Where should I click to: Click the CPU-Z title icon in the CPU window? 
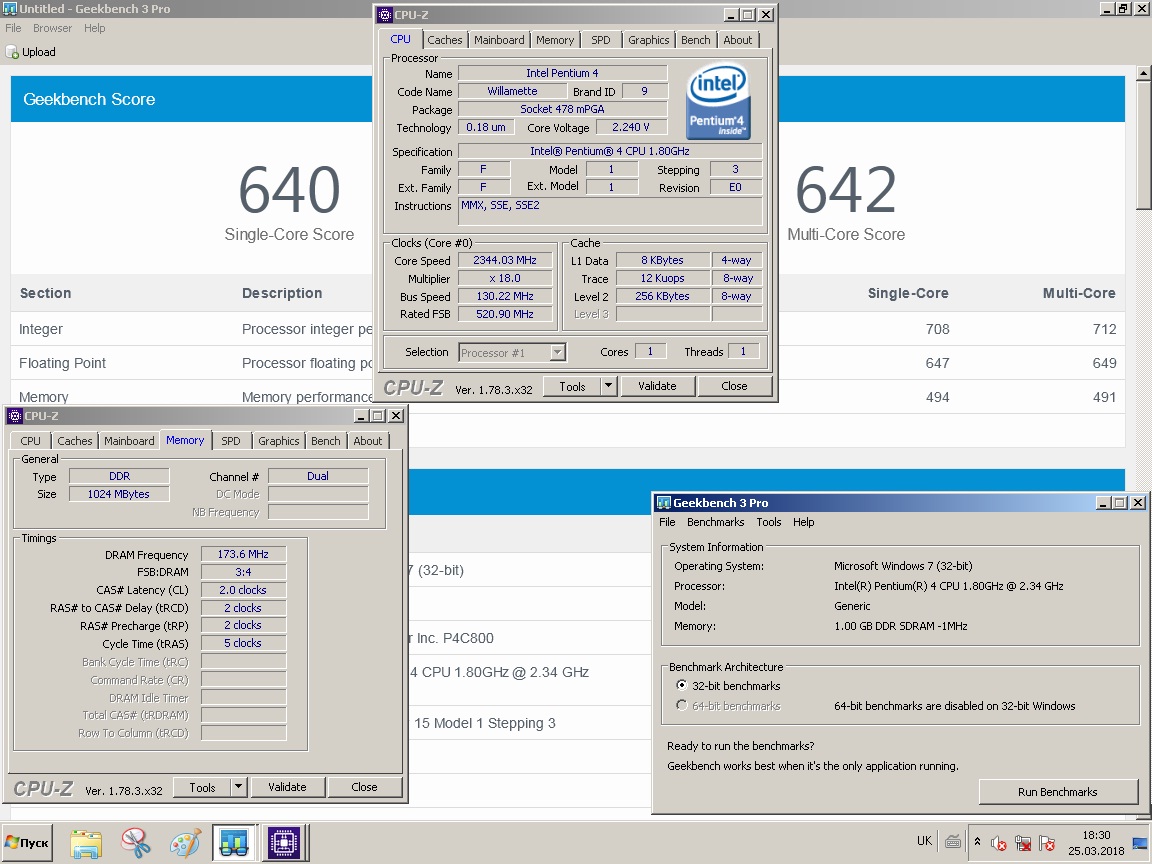385,15
